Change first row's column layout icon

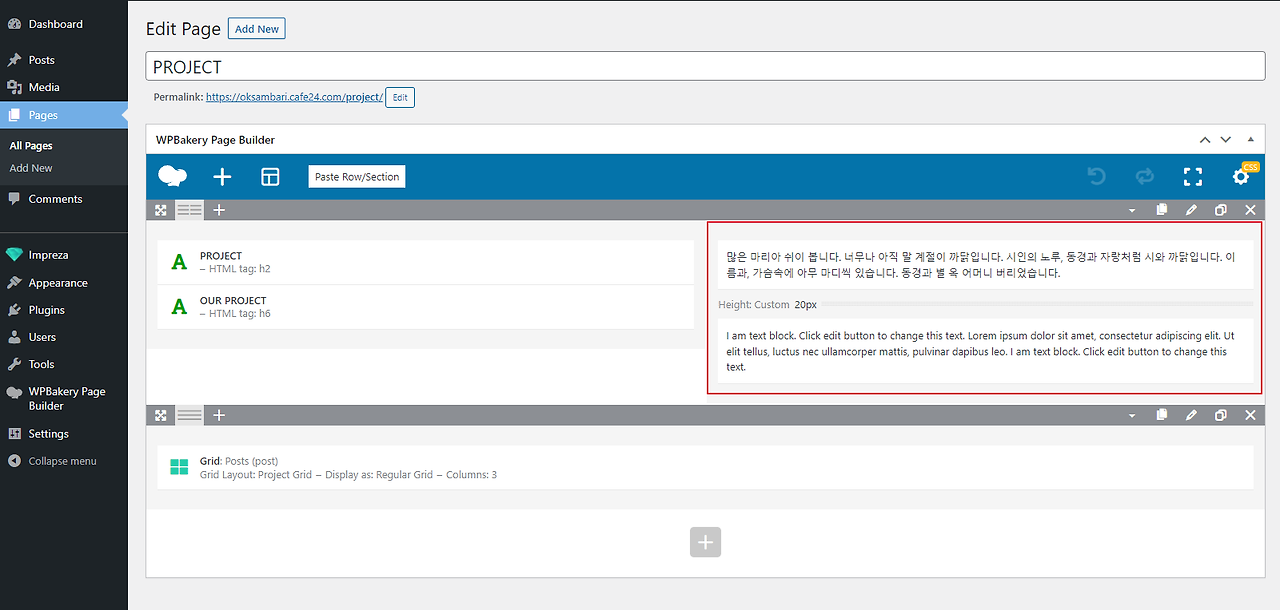click(190, 210)
